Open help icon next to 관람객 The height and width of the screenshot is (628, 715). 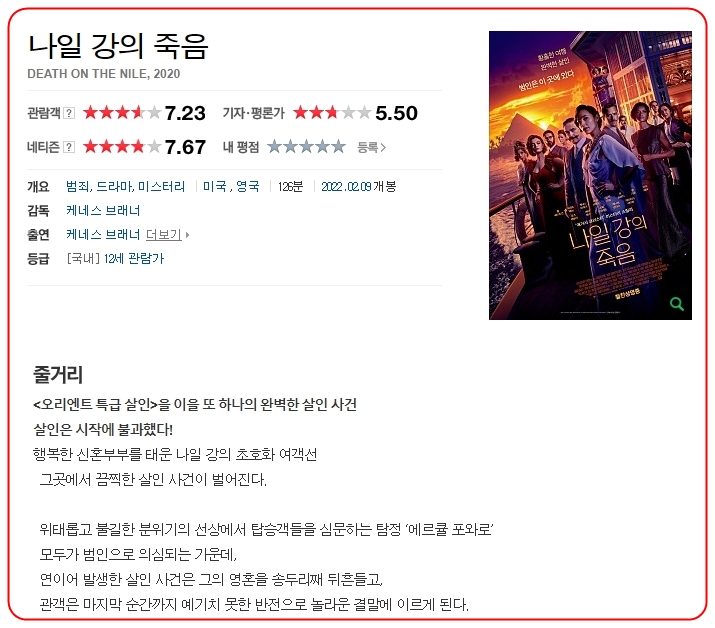pyautogui.click(x=68, y=113)
